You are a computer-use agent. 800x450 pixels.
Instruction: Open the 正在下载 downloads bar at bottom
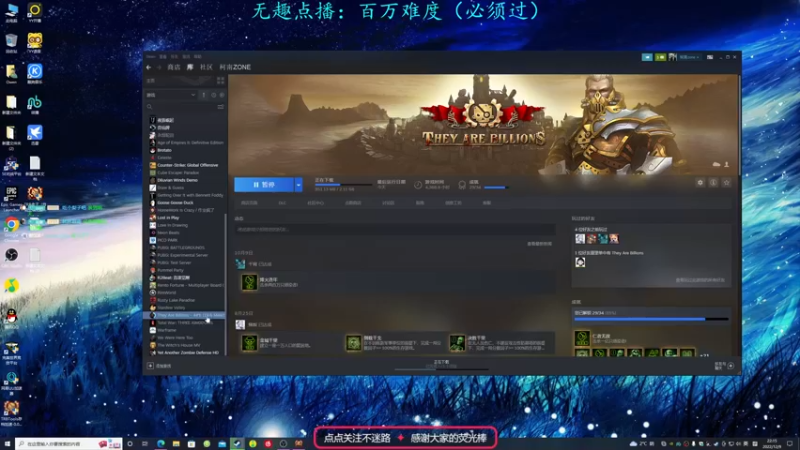click(442, 364)
